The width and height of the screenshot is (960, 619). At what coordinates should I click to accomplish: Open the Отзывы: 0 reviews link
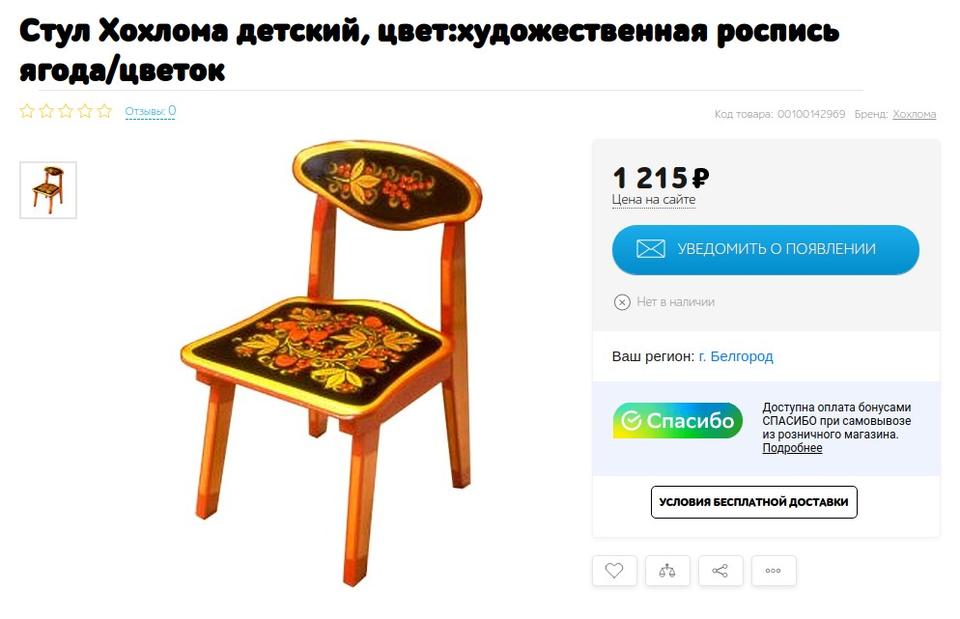tap(150, 111)
